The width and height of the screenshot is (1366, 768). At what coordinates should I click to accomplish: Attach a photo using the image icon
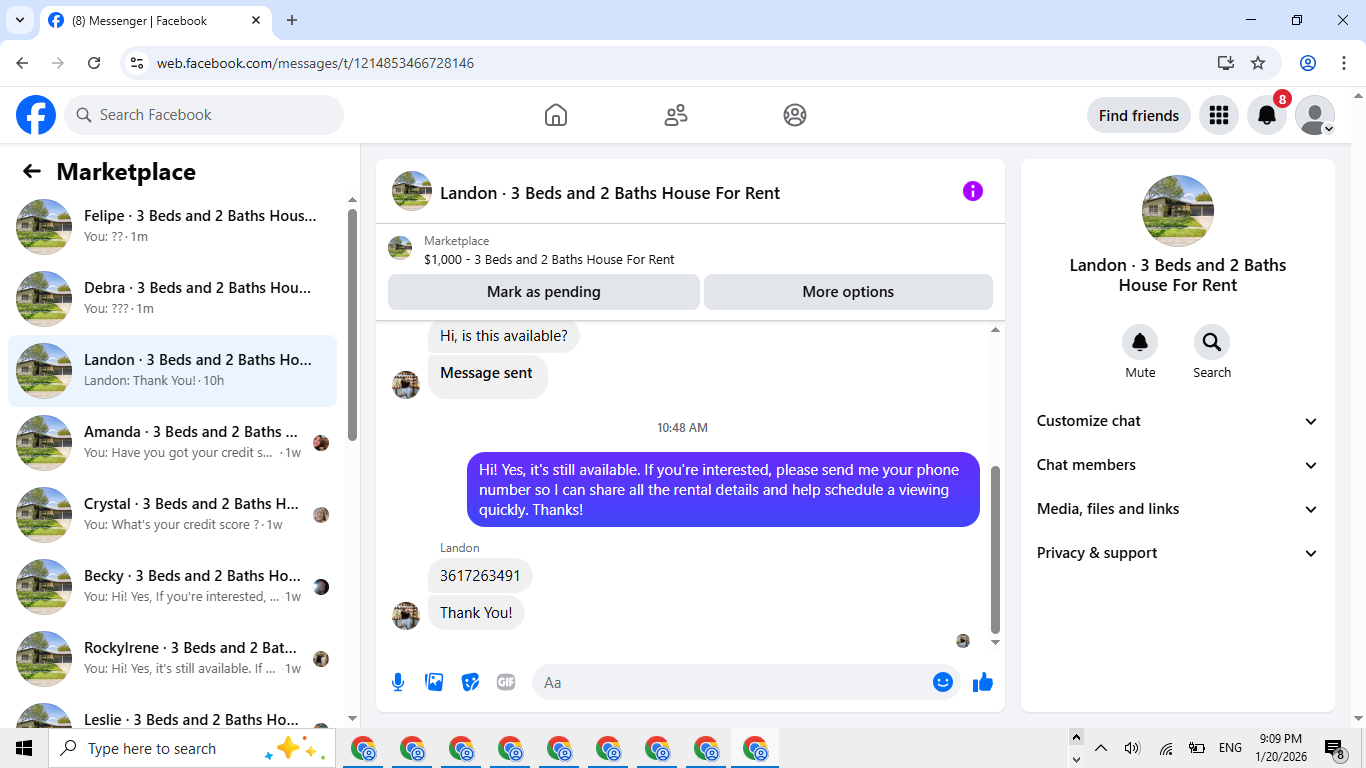tap(434, 682)
